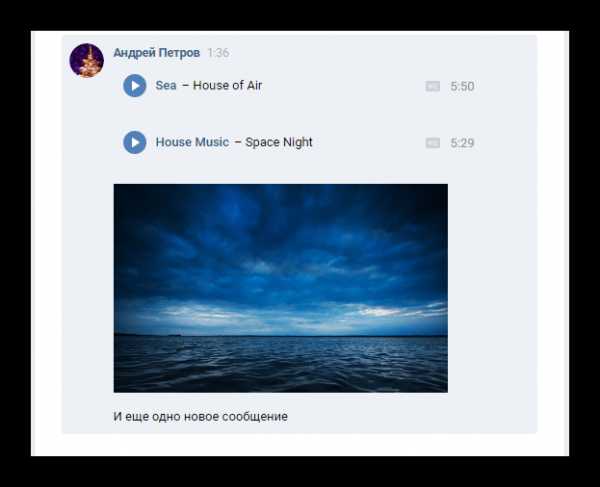Screen dimensions: 600x487
Task: Click the small gray icon beside 5:29
Action: tap(432, 143)
